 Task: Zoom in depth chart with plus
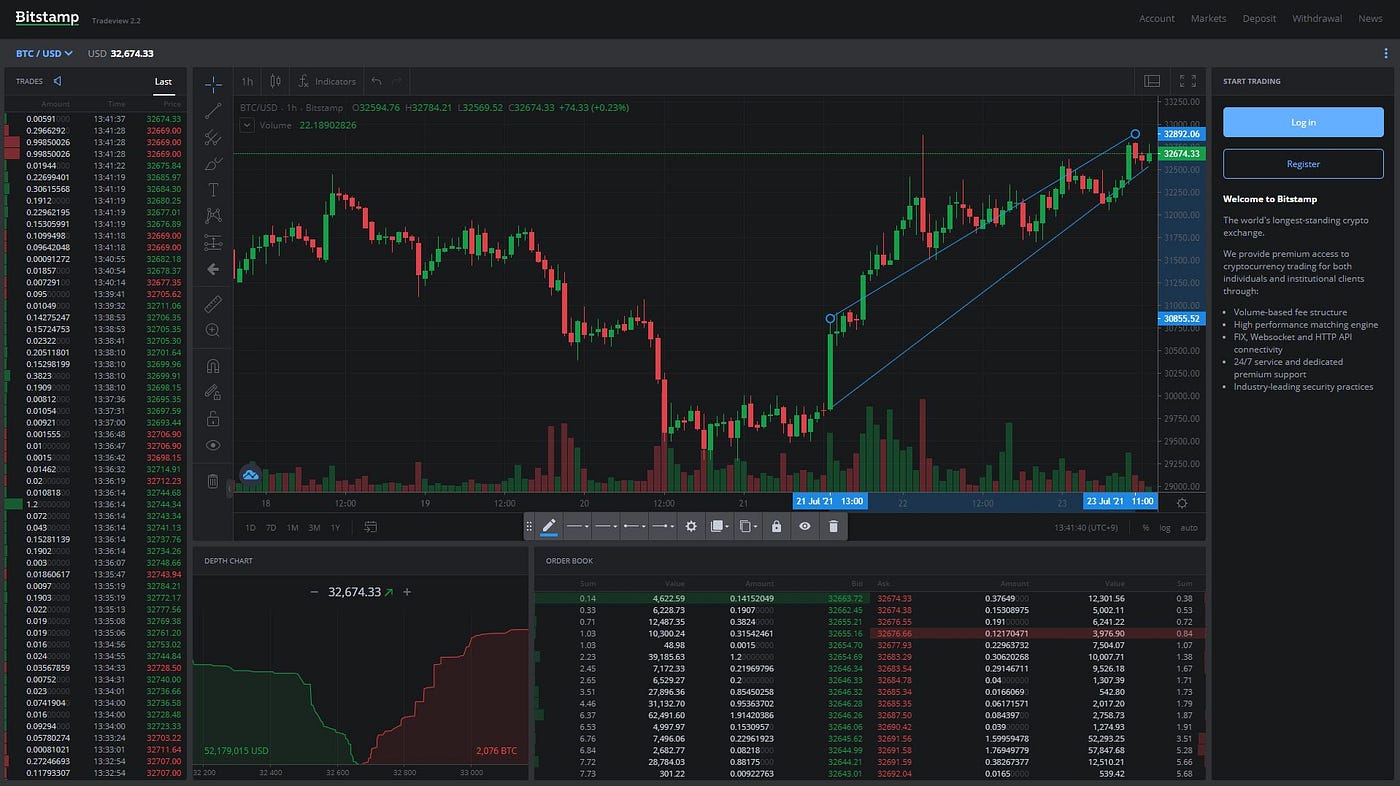click(407, 592)
